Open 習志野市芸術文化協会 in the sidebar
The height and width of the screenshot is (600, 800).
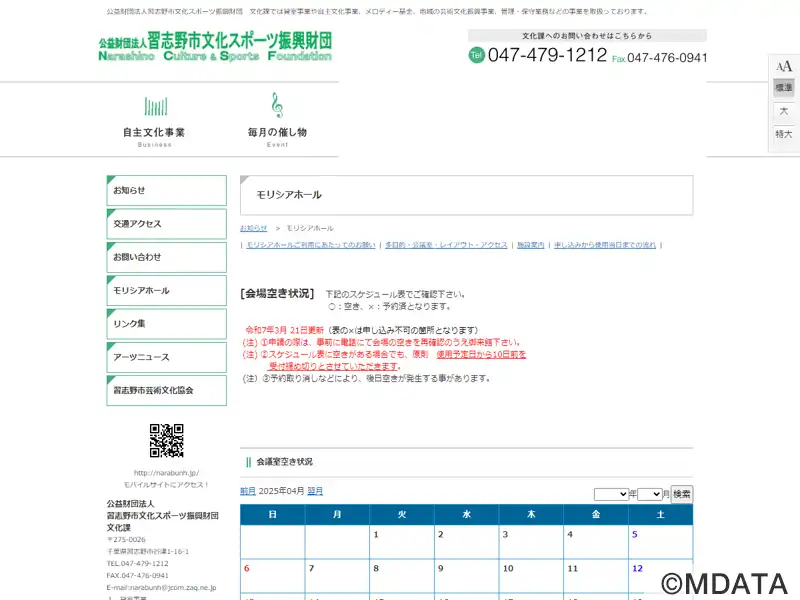coord(166,391)
